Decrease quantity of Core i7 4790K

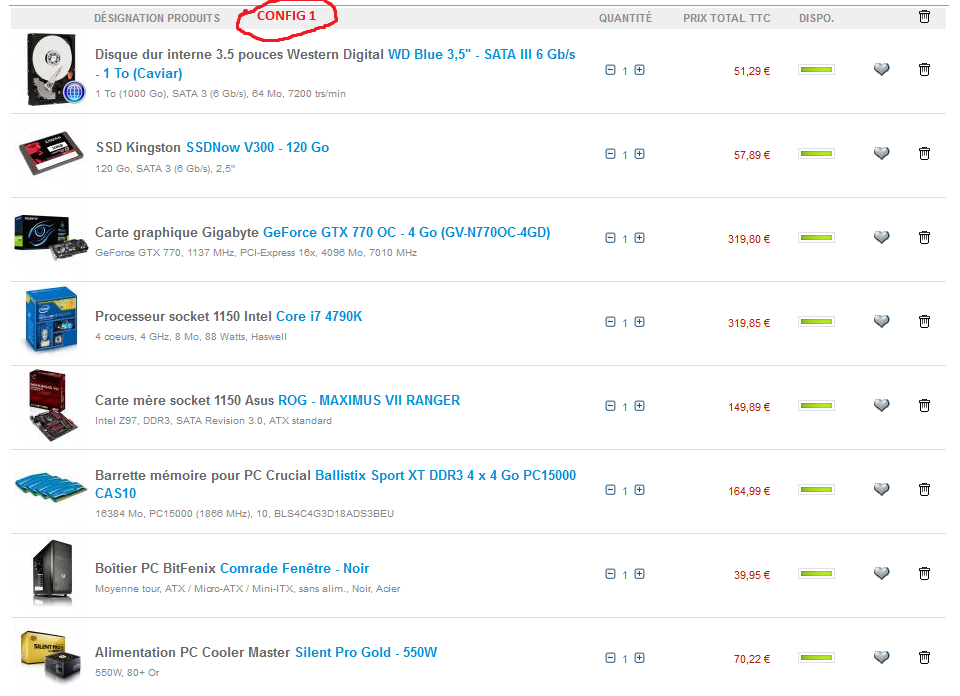[x=610, y=321]
